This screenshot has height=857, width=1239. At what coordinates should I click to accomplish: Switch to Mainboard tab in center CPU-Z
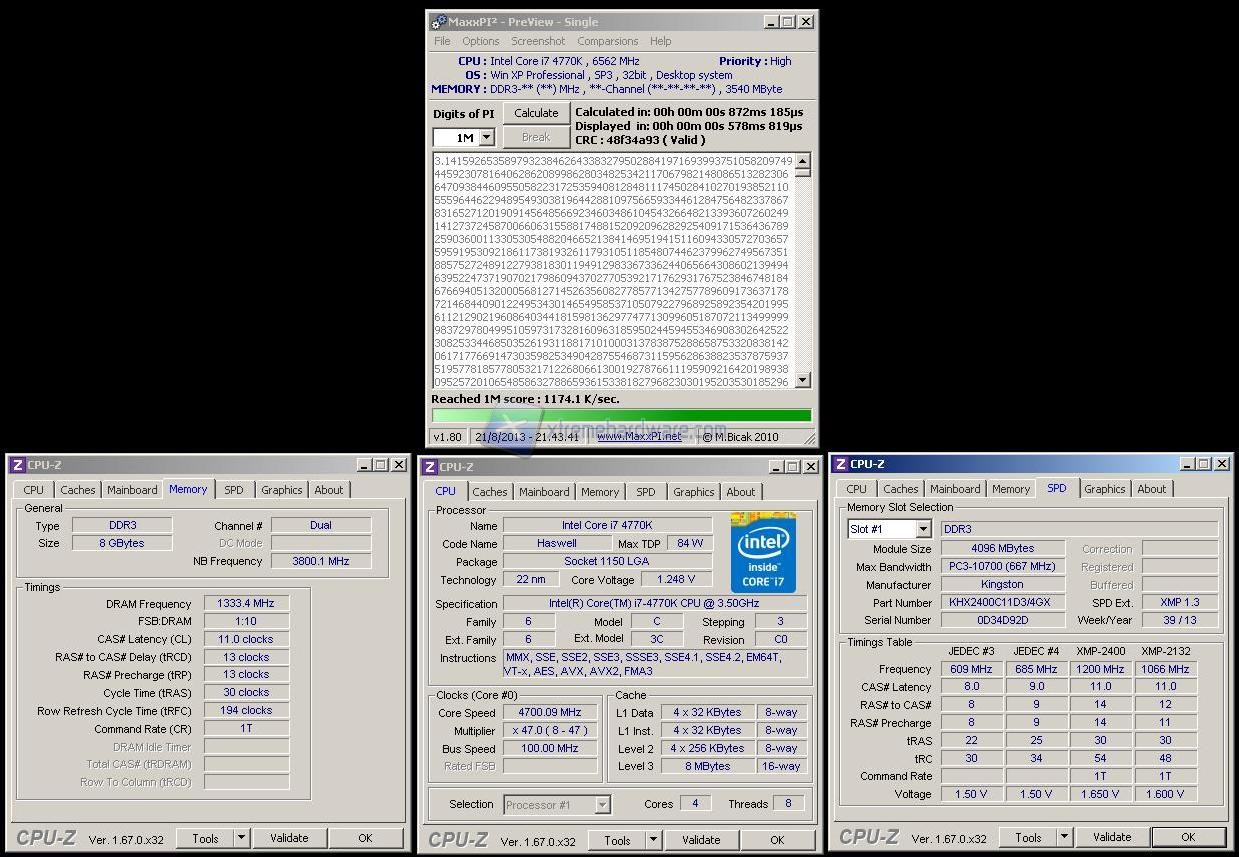pos(544,492)
